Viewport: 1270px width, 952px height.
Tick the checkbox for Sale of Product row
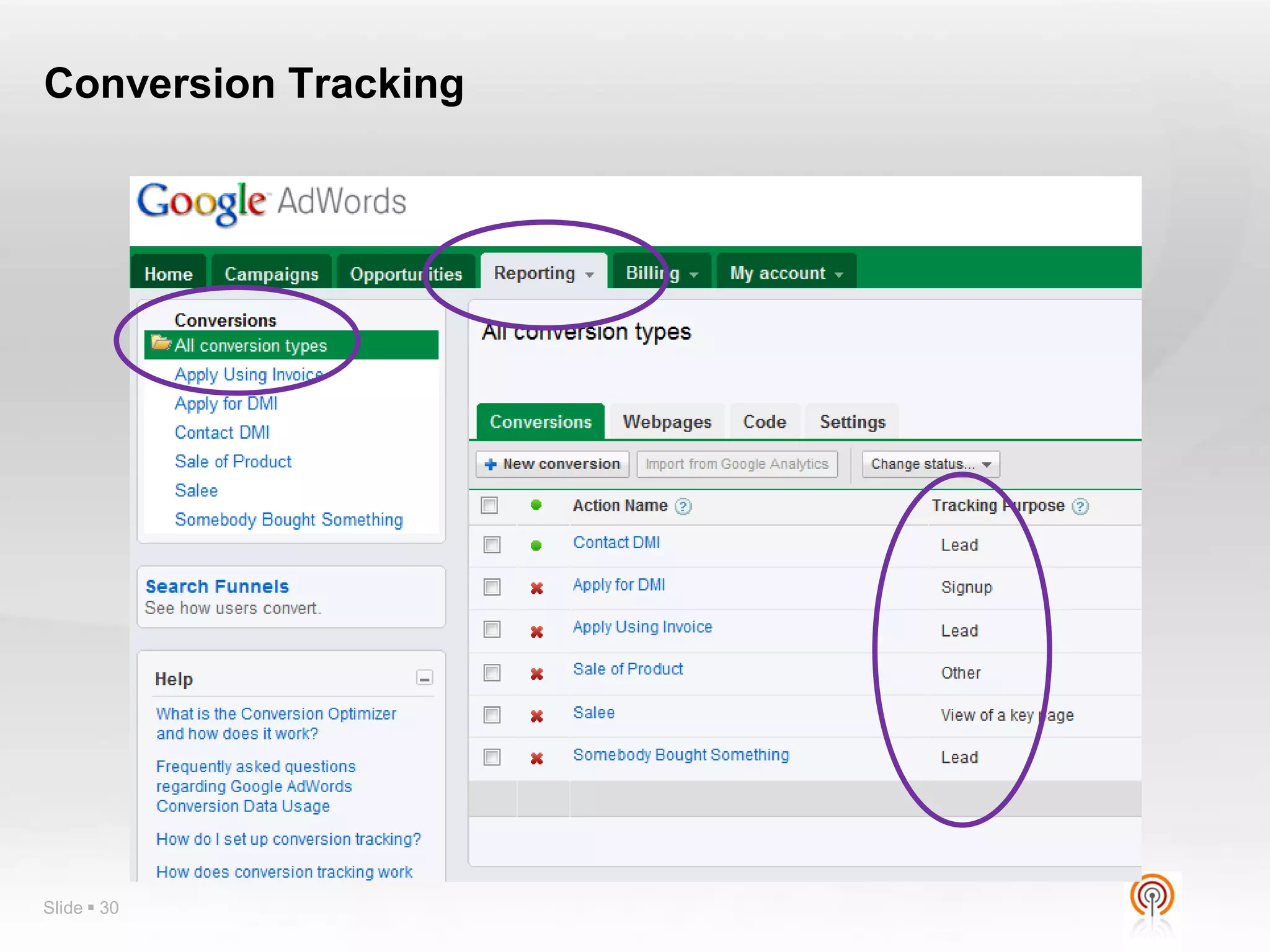[x=492, y=672]
